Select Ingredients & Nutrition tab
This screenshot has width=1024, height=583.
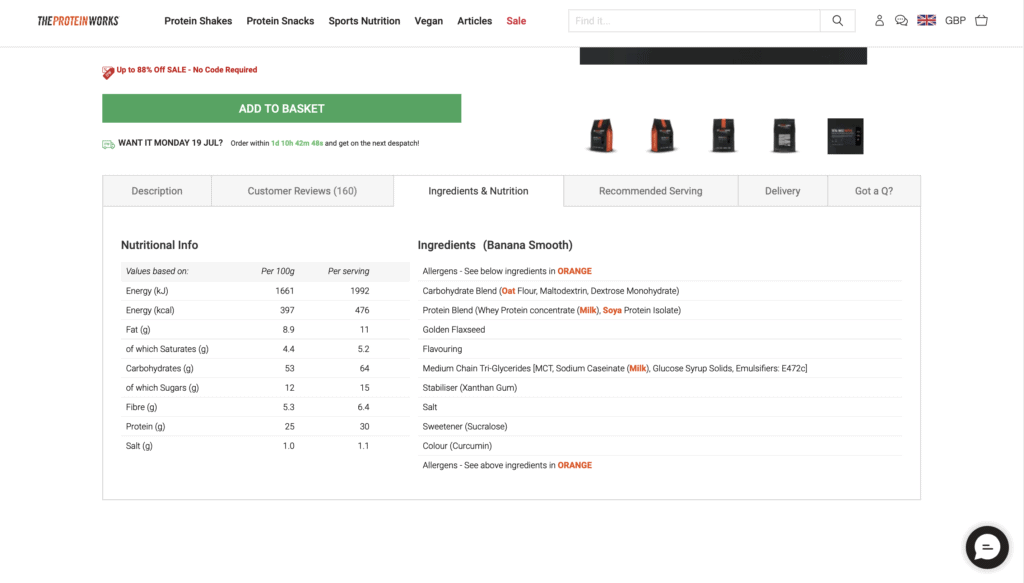tap(478, 191)
